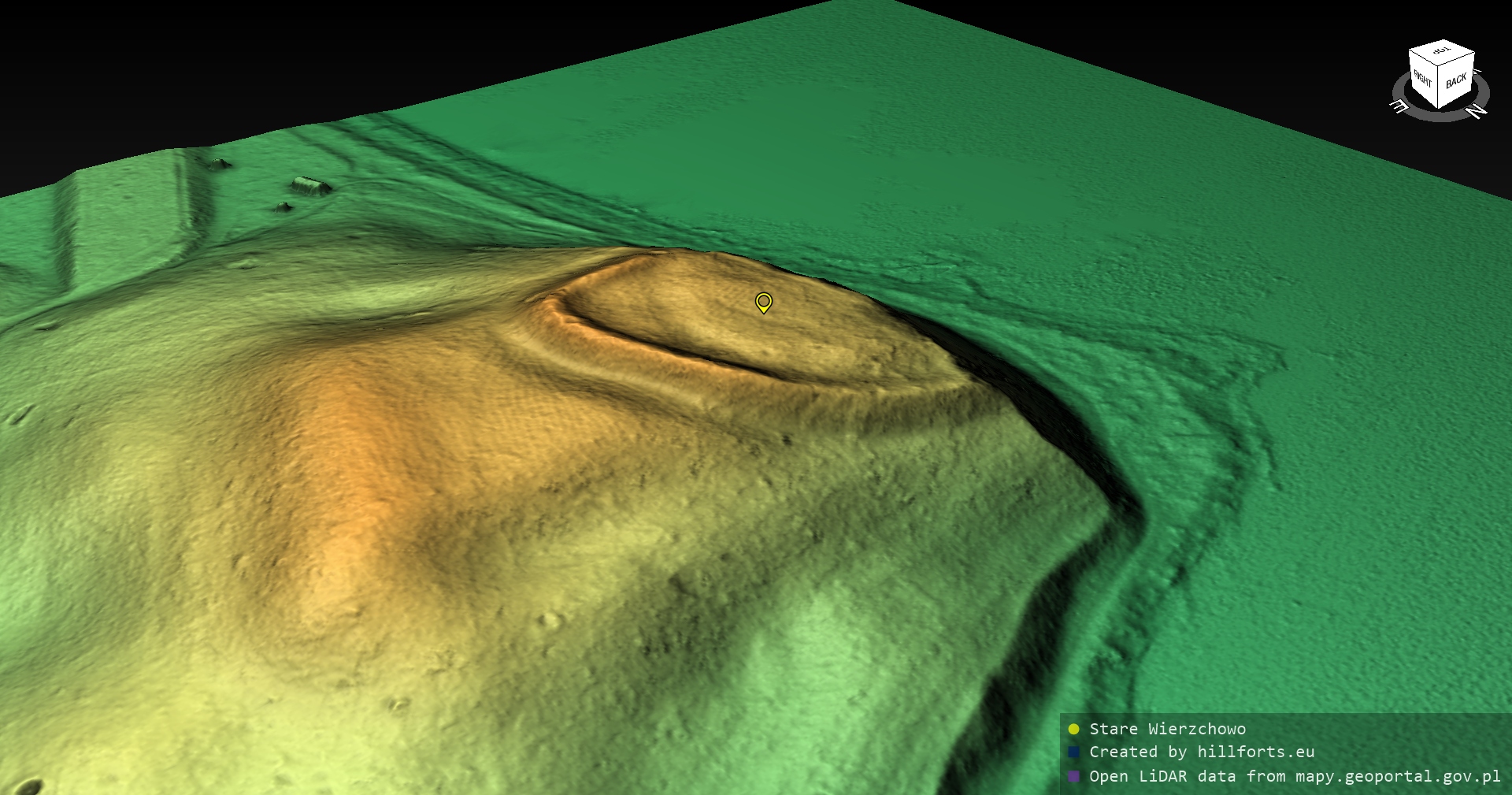
Task: Click the purple legend square
Action: 1073,776
